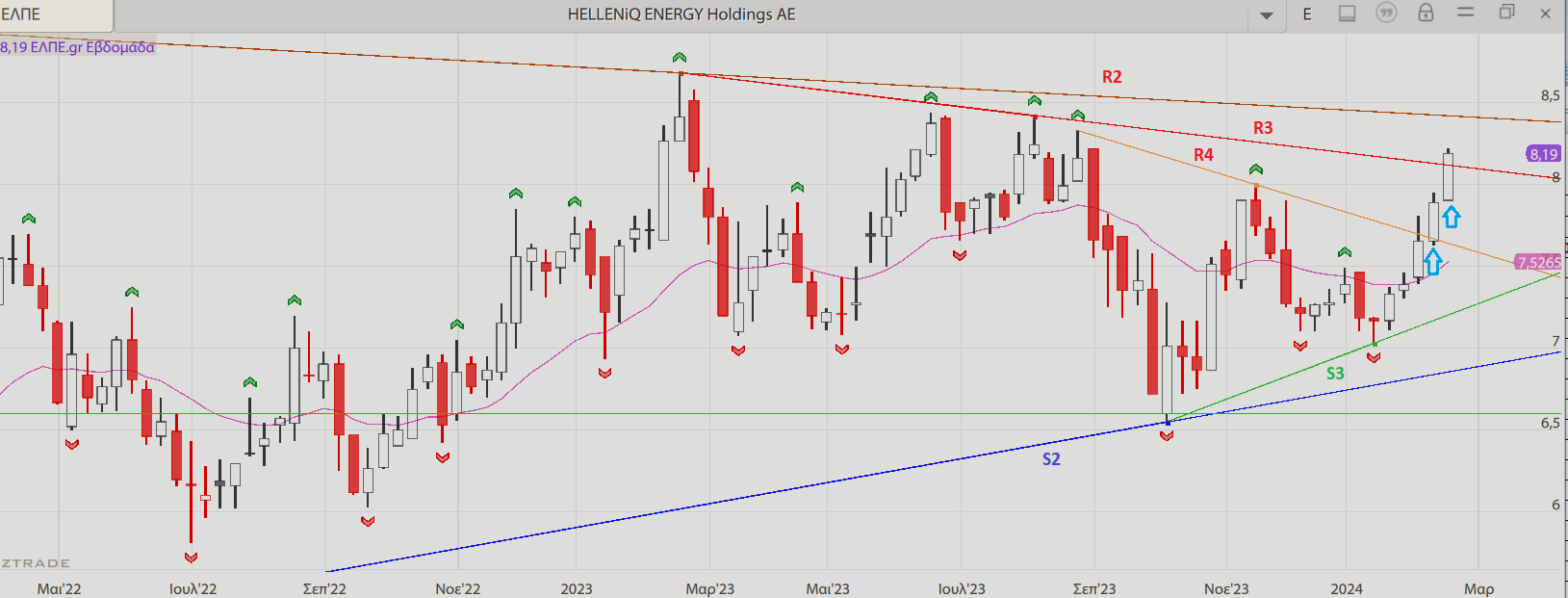
Task: Click the Ιουλ'23 date label
Action: click(962, 588)
